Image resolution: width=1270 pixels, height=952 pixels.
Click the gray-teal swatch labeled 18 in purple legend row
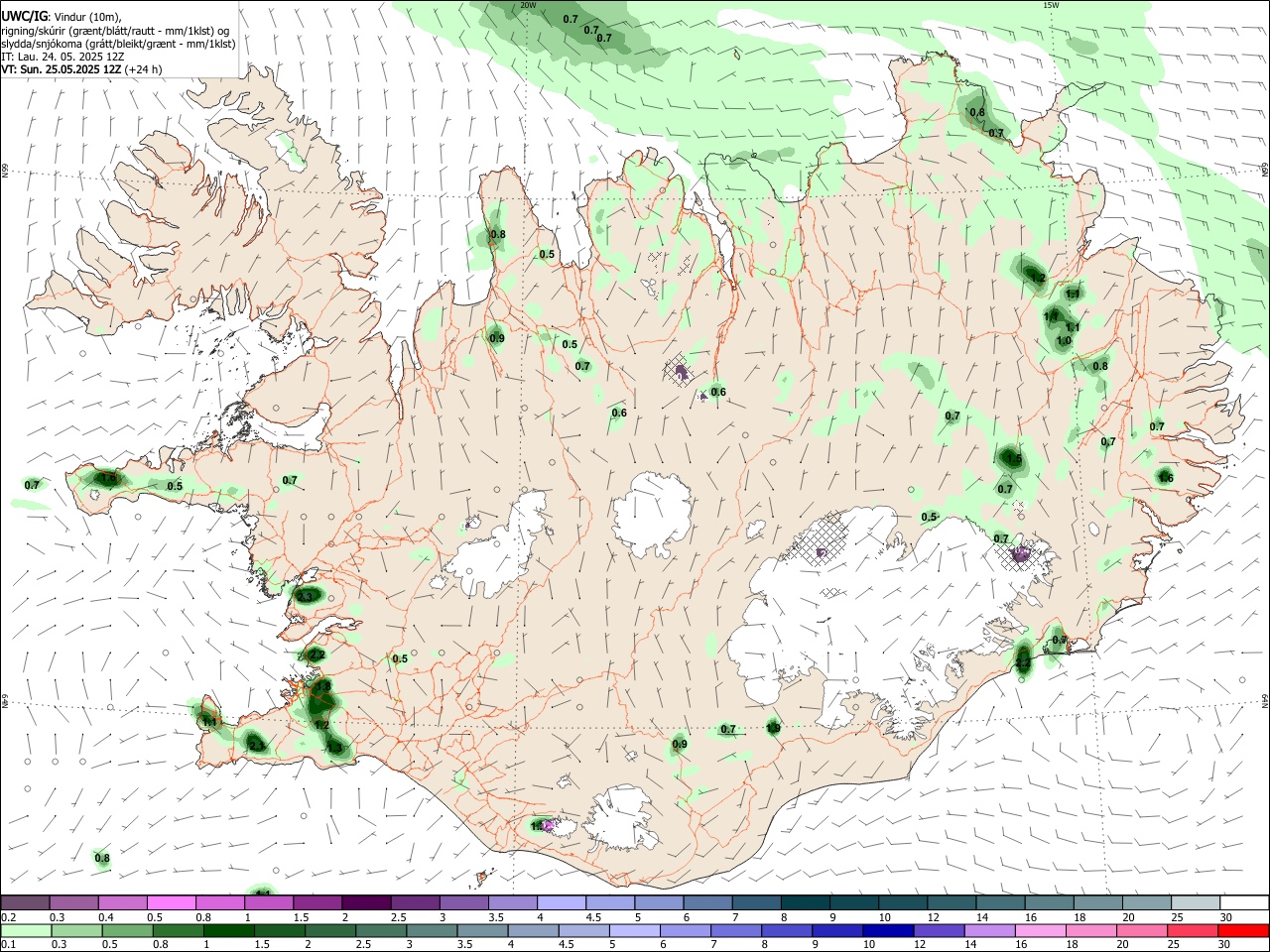(1097, 903)
